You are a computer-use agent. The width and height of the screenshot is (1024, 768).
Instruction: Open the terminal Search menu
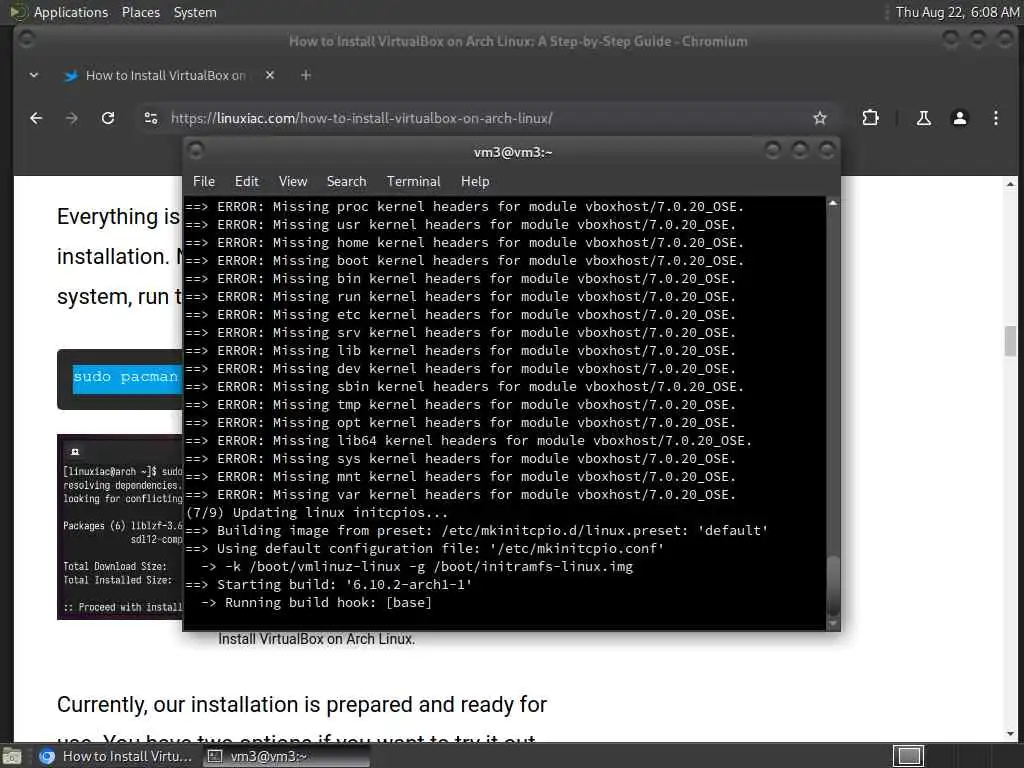(x=346, y=182)
